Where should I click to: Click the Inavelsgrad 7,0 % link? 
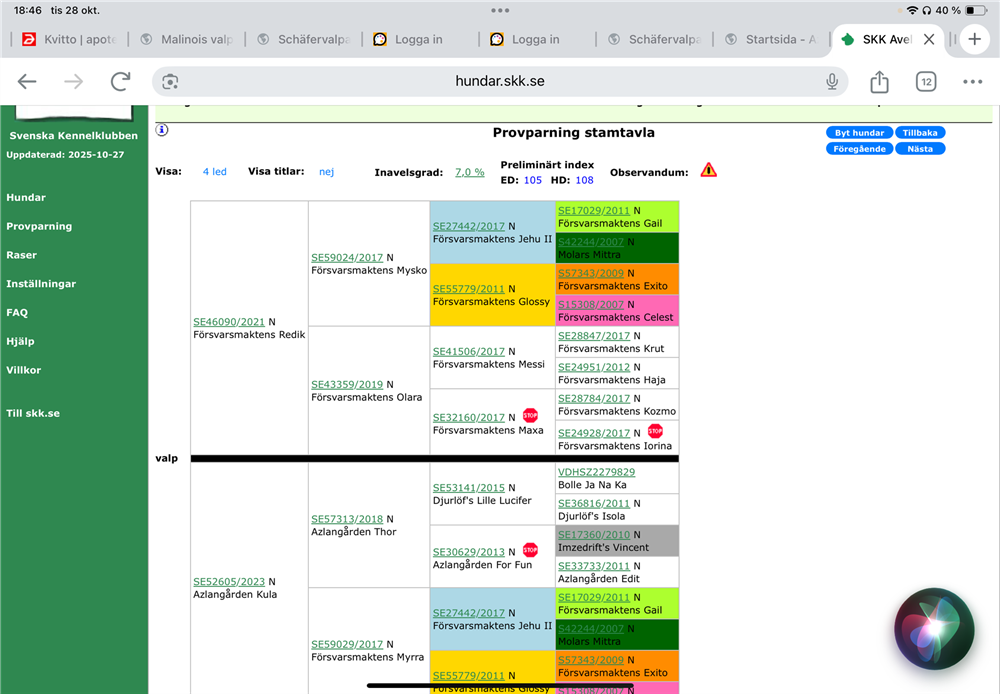(469, 172)
